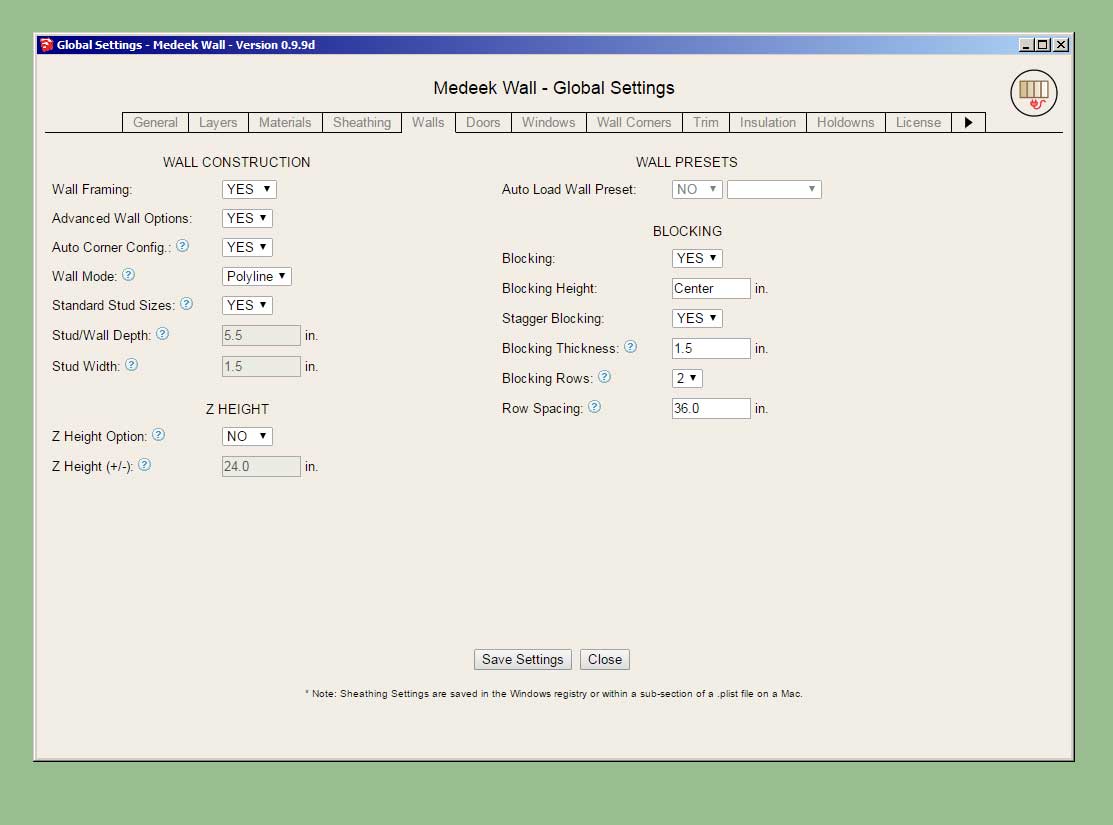The width and height of the screenshot is (1113, 825).
Task: Click the BLOCKING section heading
Action: 687,231
